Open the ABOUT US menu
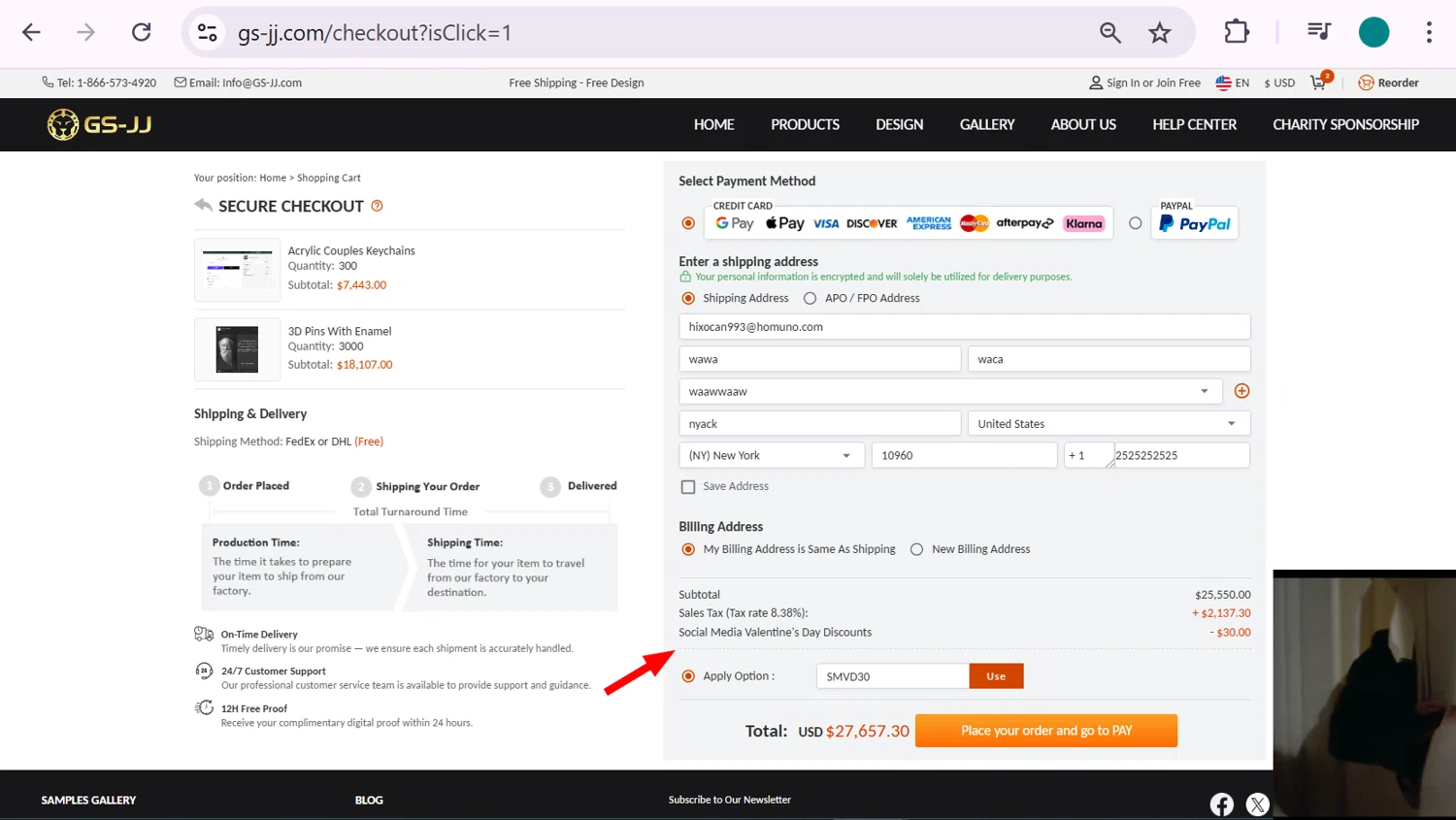The width and height of the screenshot is (1456, 820). (1083, 124)
